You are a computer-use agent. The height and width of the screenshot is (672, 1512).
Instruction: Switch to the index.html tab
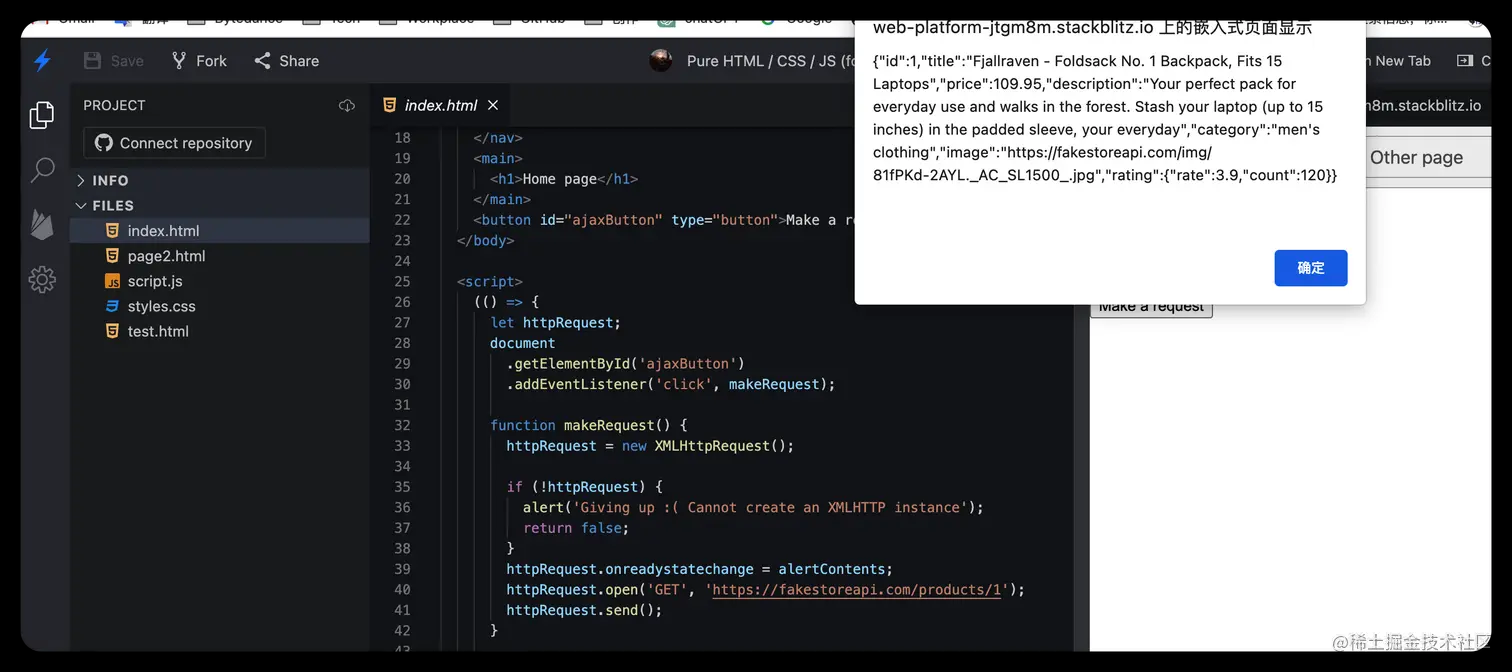point(440,104)
